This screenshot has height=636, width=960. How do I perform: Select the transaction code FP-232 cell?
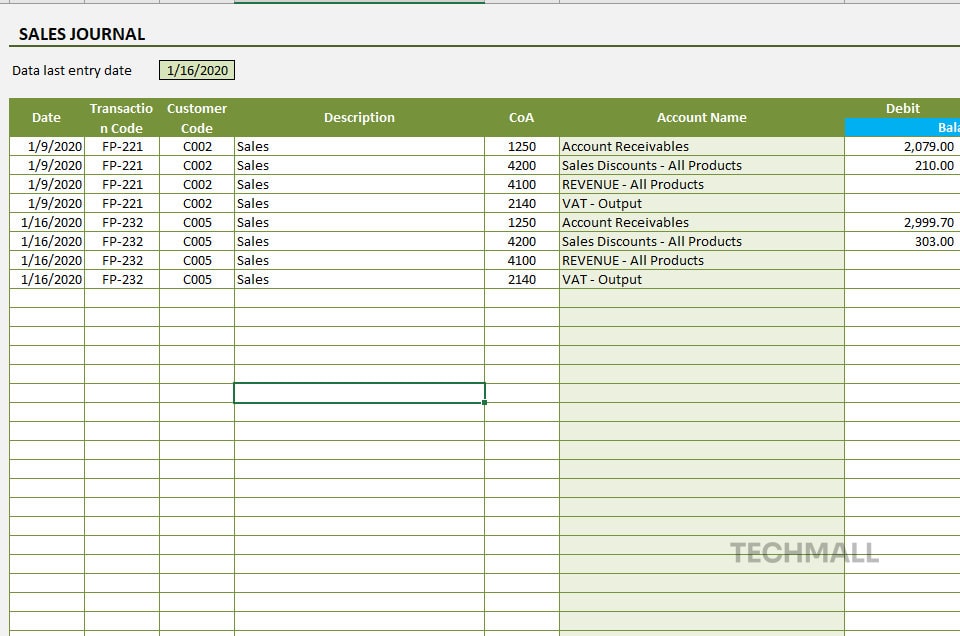click(121, 222)
